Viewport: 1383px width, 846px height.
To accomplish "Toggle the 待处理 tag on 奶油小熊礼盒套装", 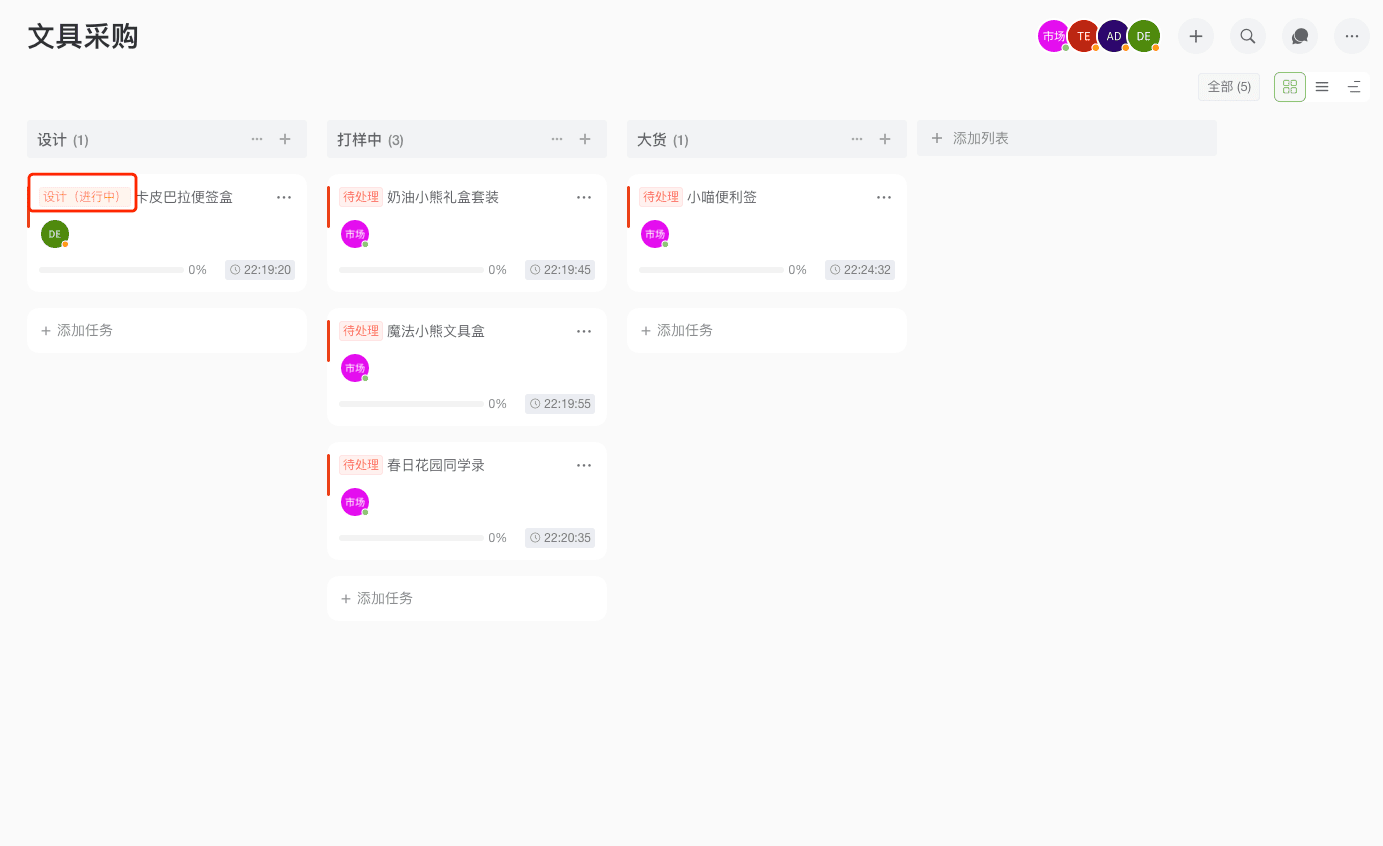I will coord(361,196).
